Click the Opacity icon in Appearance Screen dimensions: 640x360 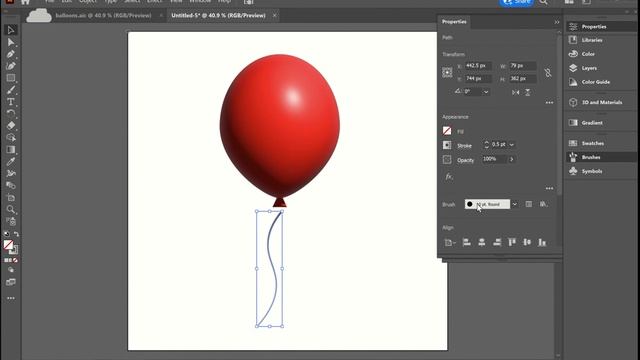(x=447, y=160)
